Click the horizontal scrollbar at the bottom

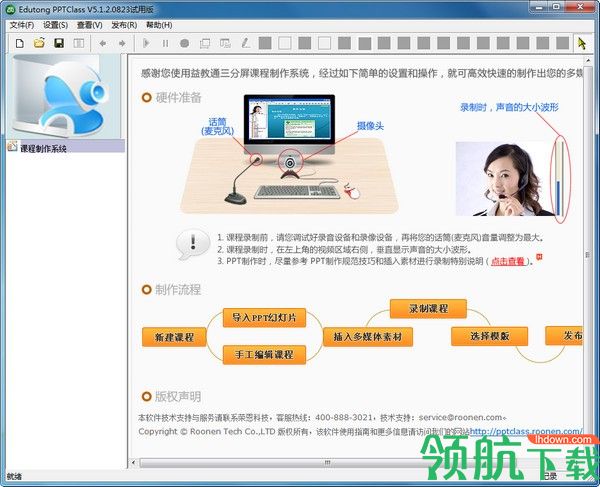(327, 463)
